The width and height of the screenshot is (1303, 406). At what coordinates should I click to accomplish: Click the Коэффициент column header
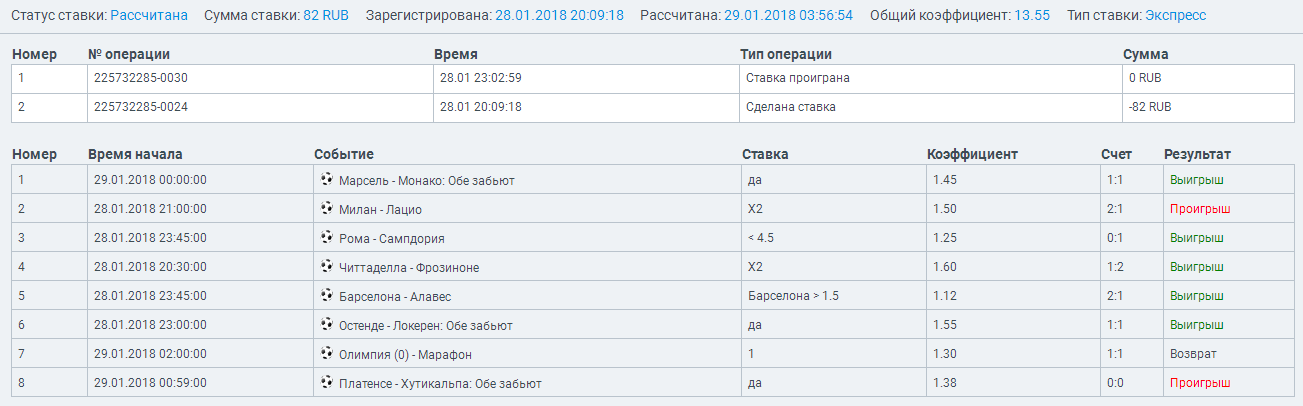972,154
